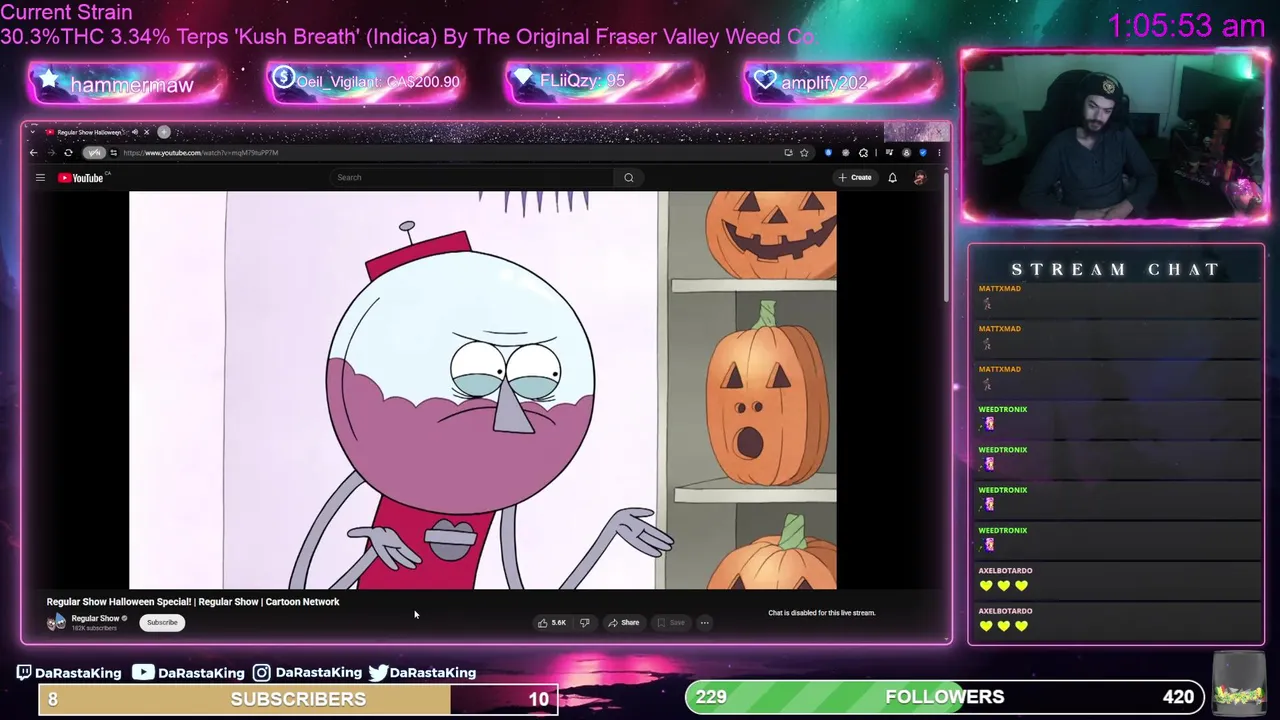Focus the YouTube search field

click(x=472, y=178)
